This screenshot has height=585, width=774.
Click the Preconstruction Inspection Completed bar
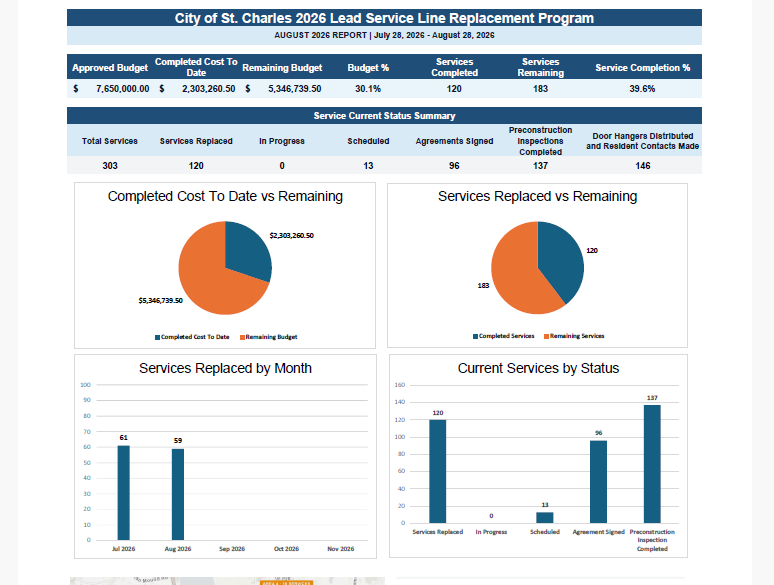(x=652, y=464)
